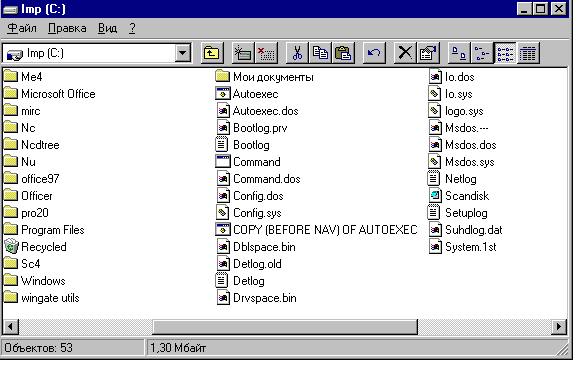Click the Map Network Drive toolbar icon

[243, 53]
